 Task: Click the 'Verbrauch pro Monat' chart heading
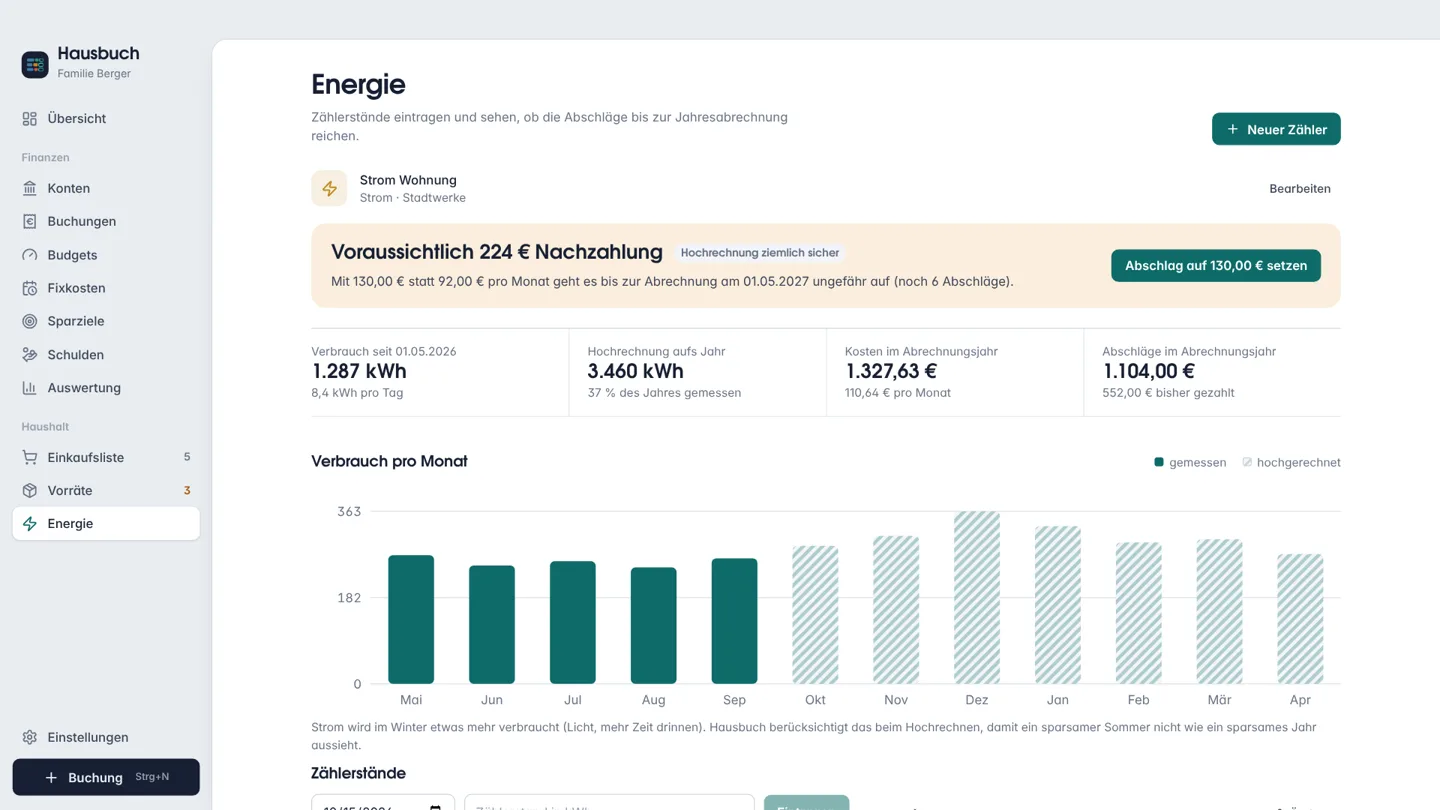pyautogui.click(x=389, y=461)
